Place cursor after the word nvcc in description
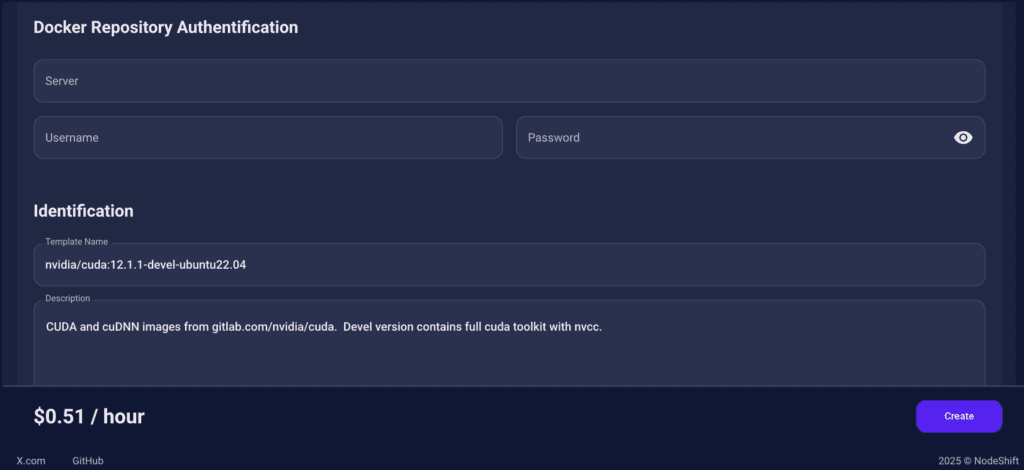 coord(601,327)
